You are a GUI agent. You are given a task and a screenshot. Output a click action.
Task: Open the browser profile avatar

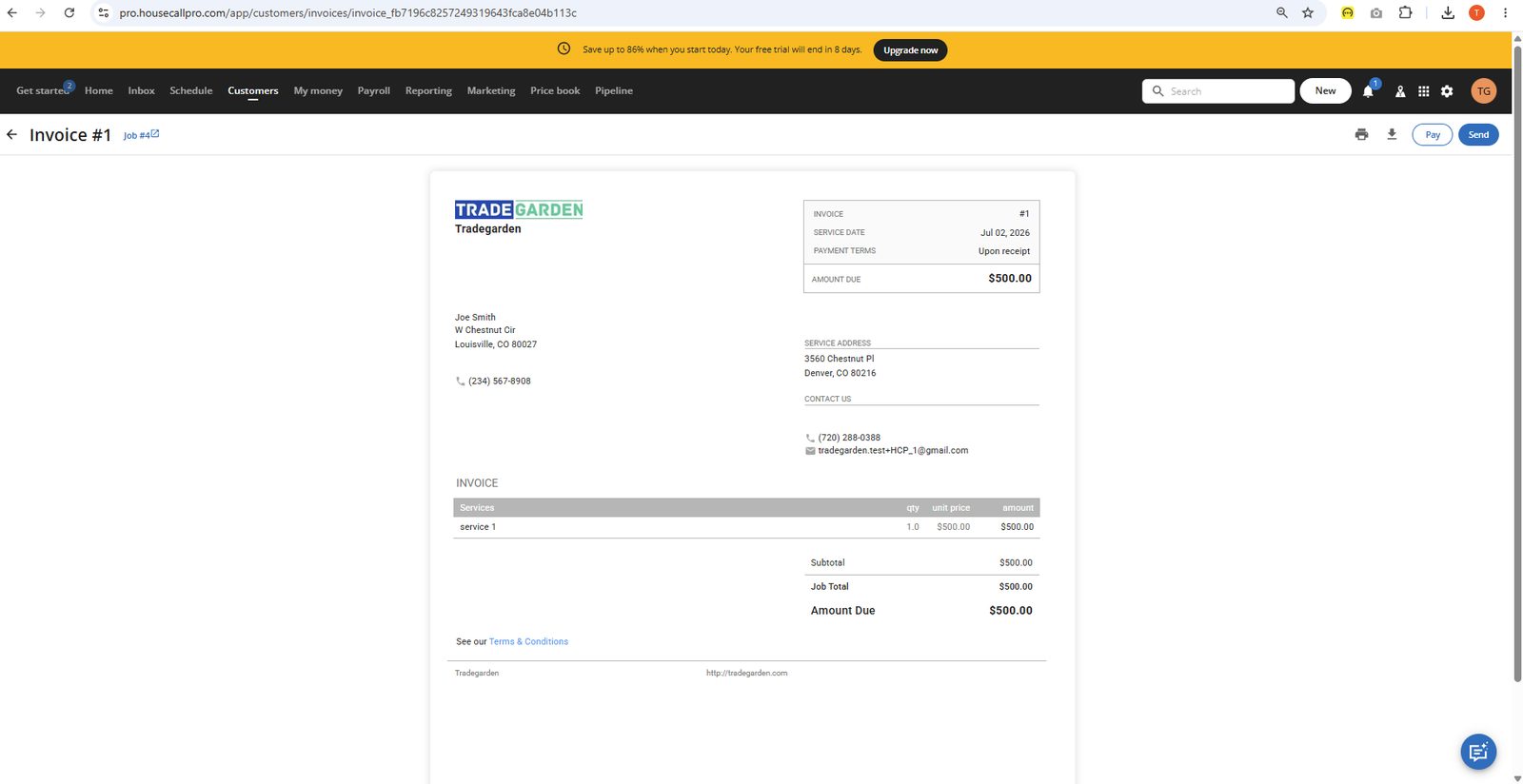click(x=1476, y=12)
